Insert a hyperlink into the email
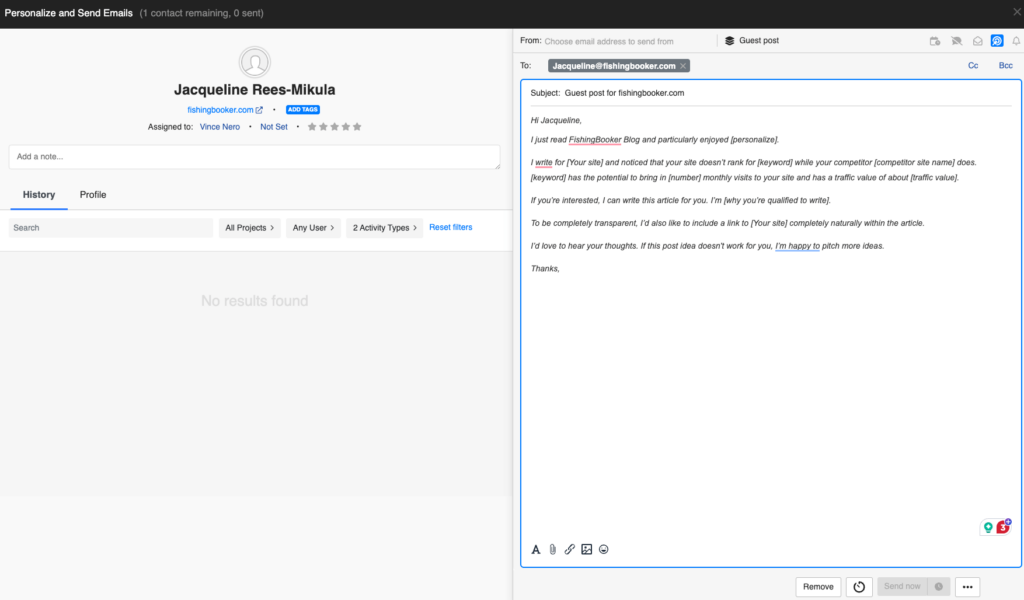 tap(569, 549)
